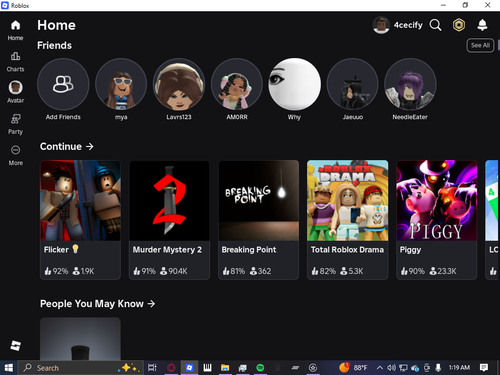The height and width of the screenshot is (375, 500).
Task: Click the 4cecify username text
Action: point(408,25)
